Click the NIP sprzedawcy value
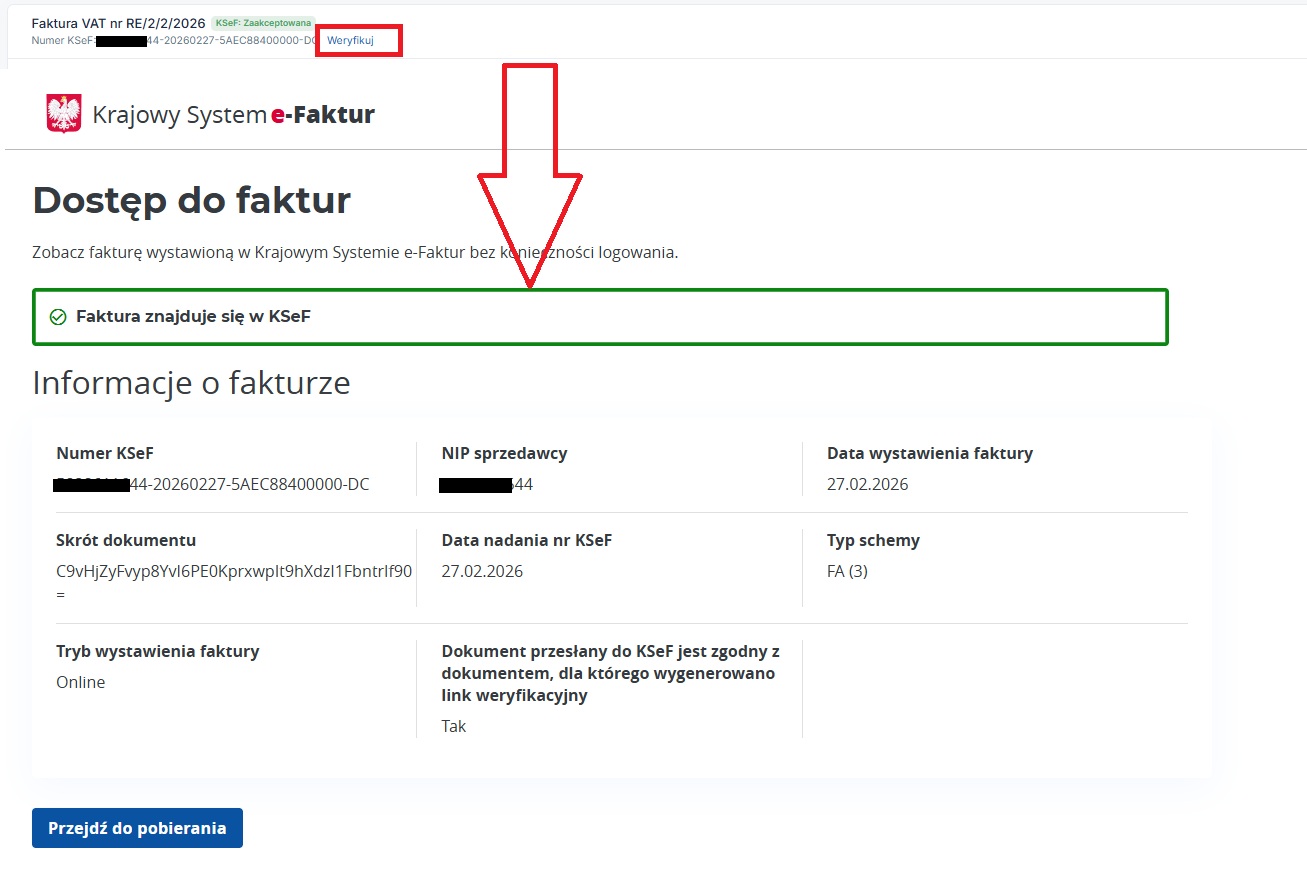1307x877 pixels. (x=486, y=485)
